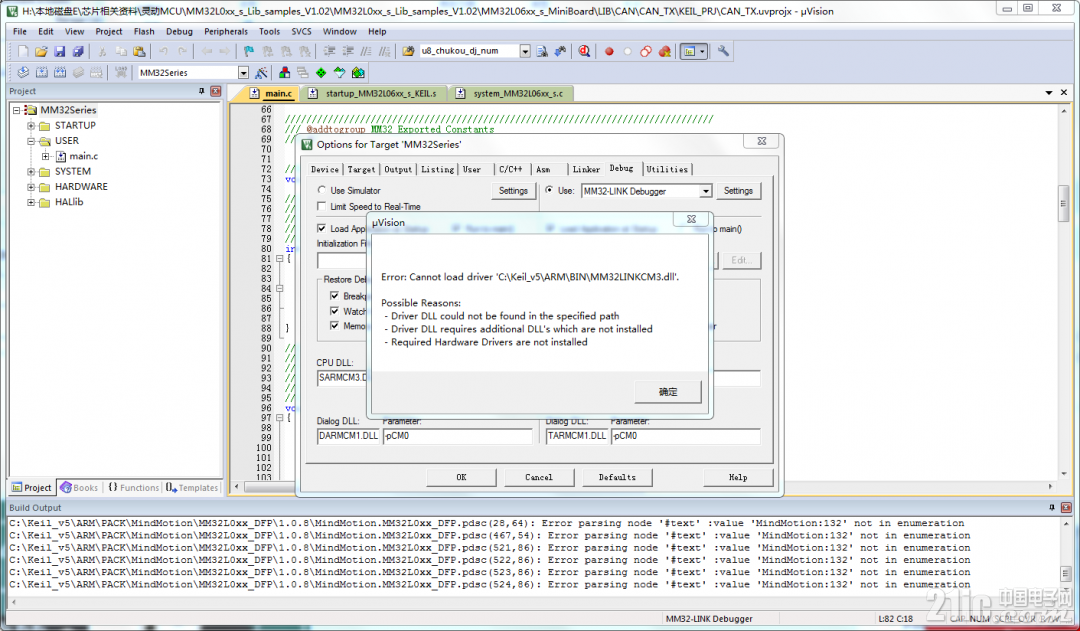
Task: Click the Paste clipboard toolbar icon
Action: click(139, 51)
